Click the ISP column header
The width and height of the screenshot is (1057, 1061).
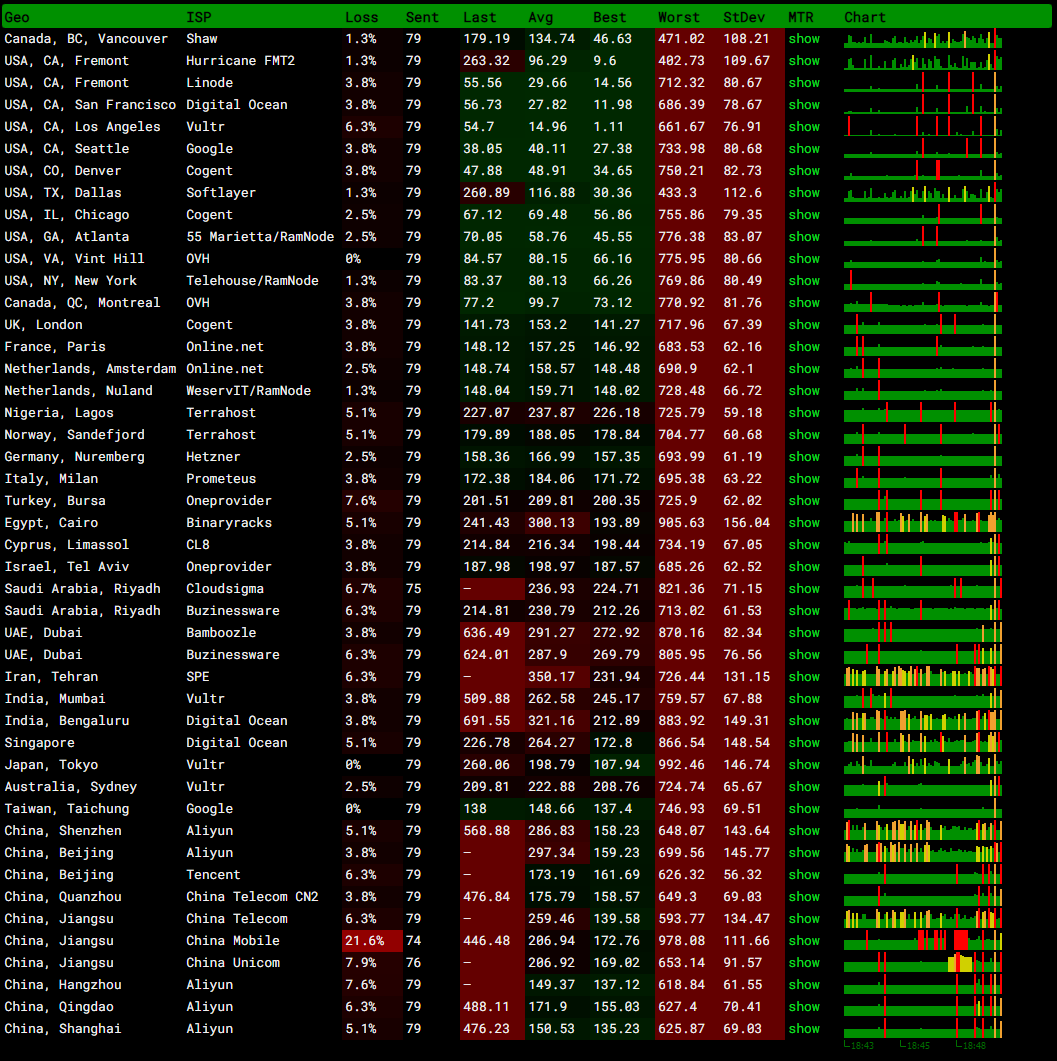coord(198,17)
